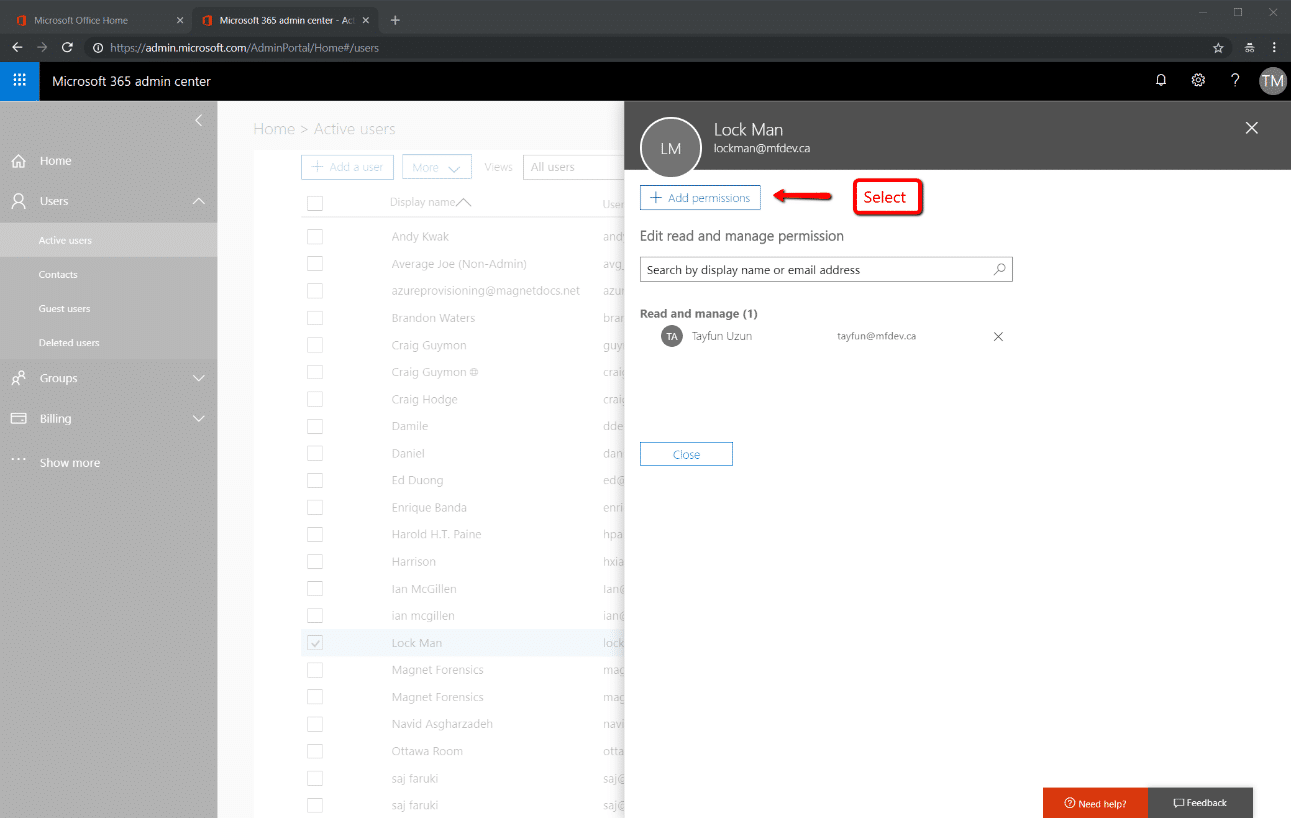Click the search magnifier icon

click(x=999, y=269)
